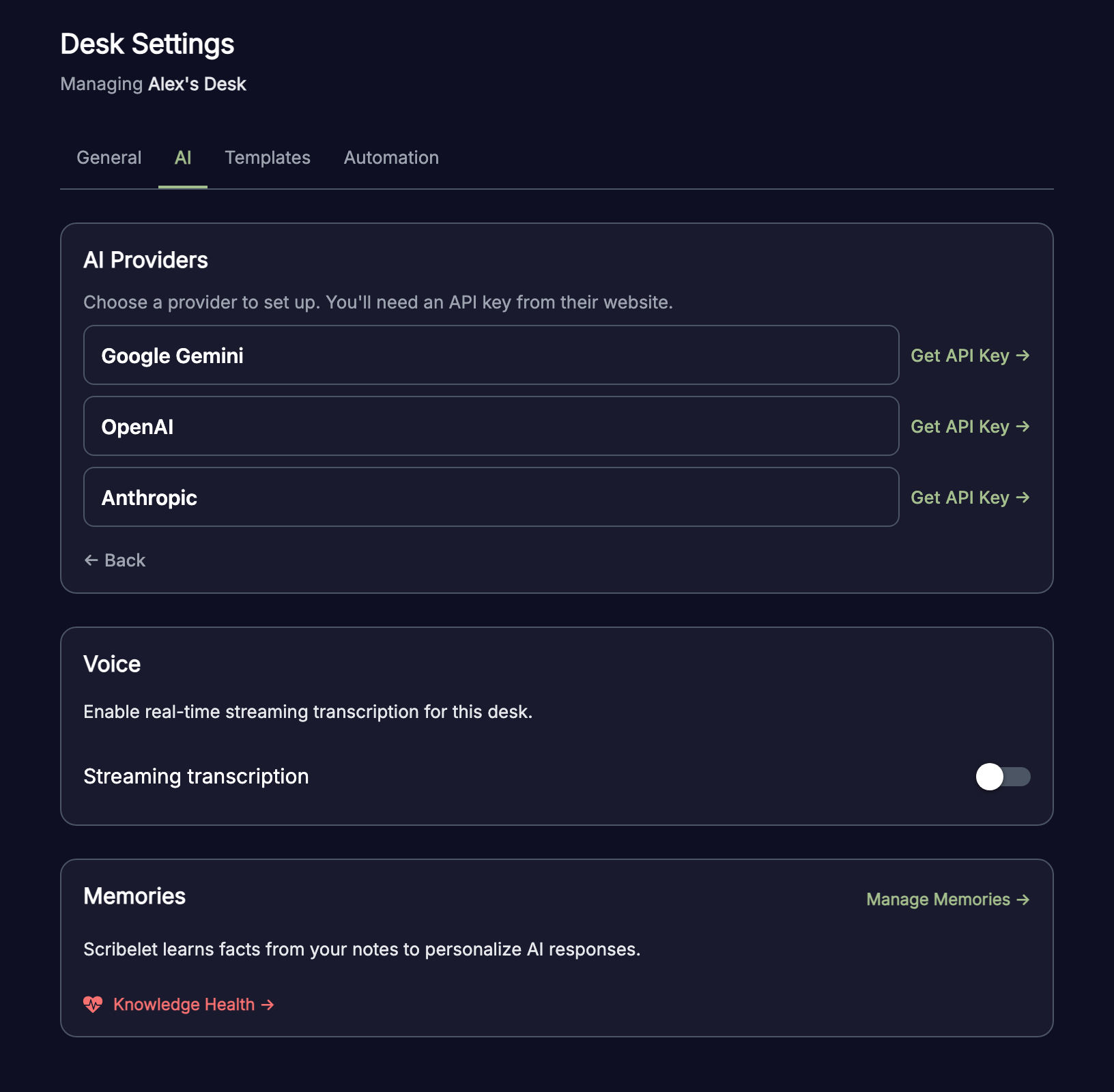Get API Key link for Anthropic
The height and width of the screenshot is (1092, 1114).
tap(970, 498)
